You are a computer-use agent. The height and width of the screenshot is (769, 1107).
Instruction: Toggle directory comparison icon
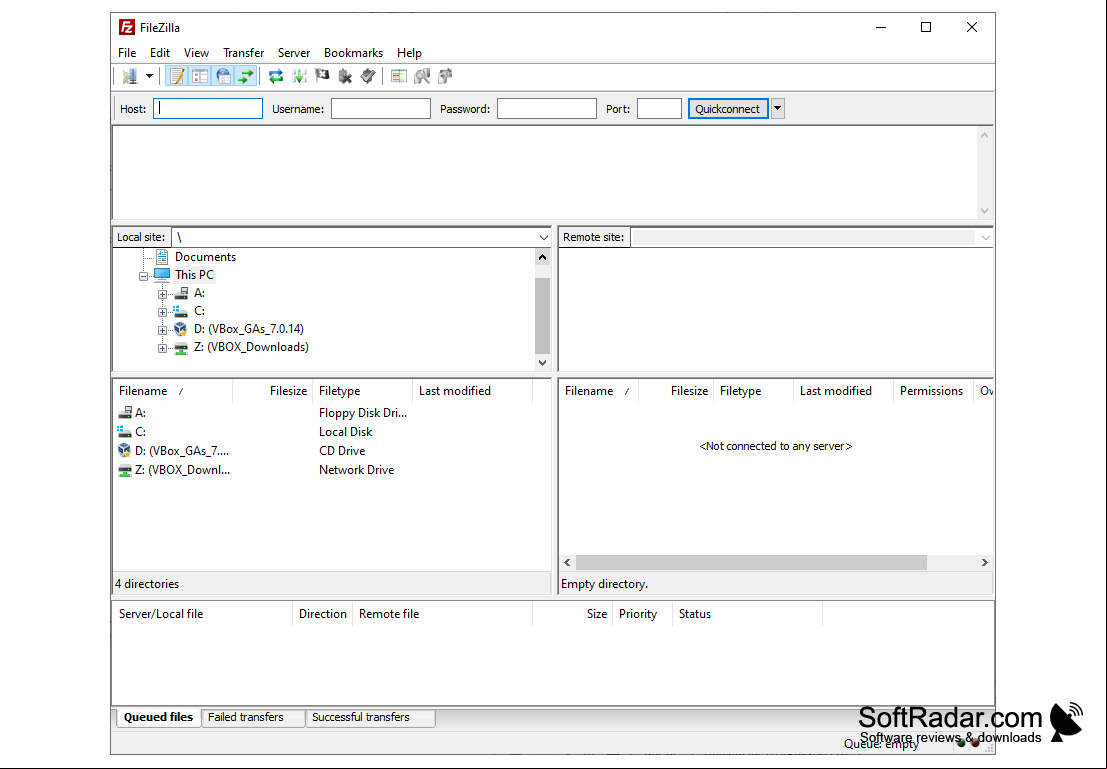point(422,76)
